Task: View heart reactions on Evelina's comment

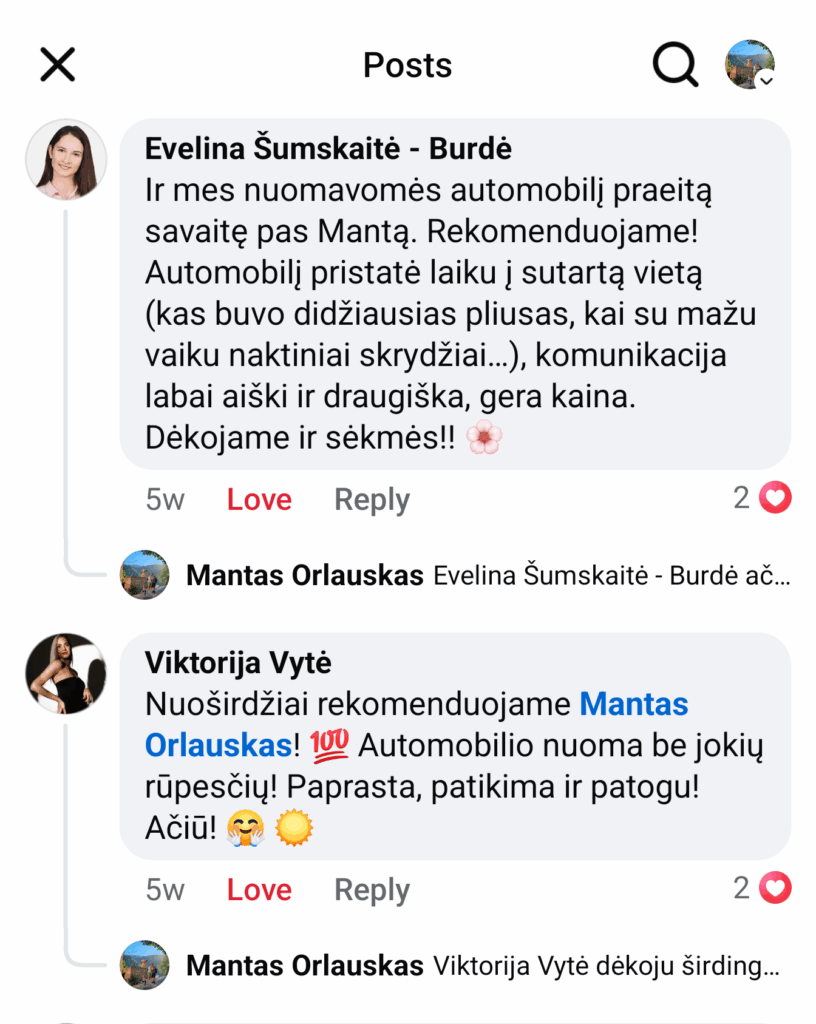Action: pos(763,498)
